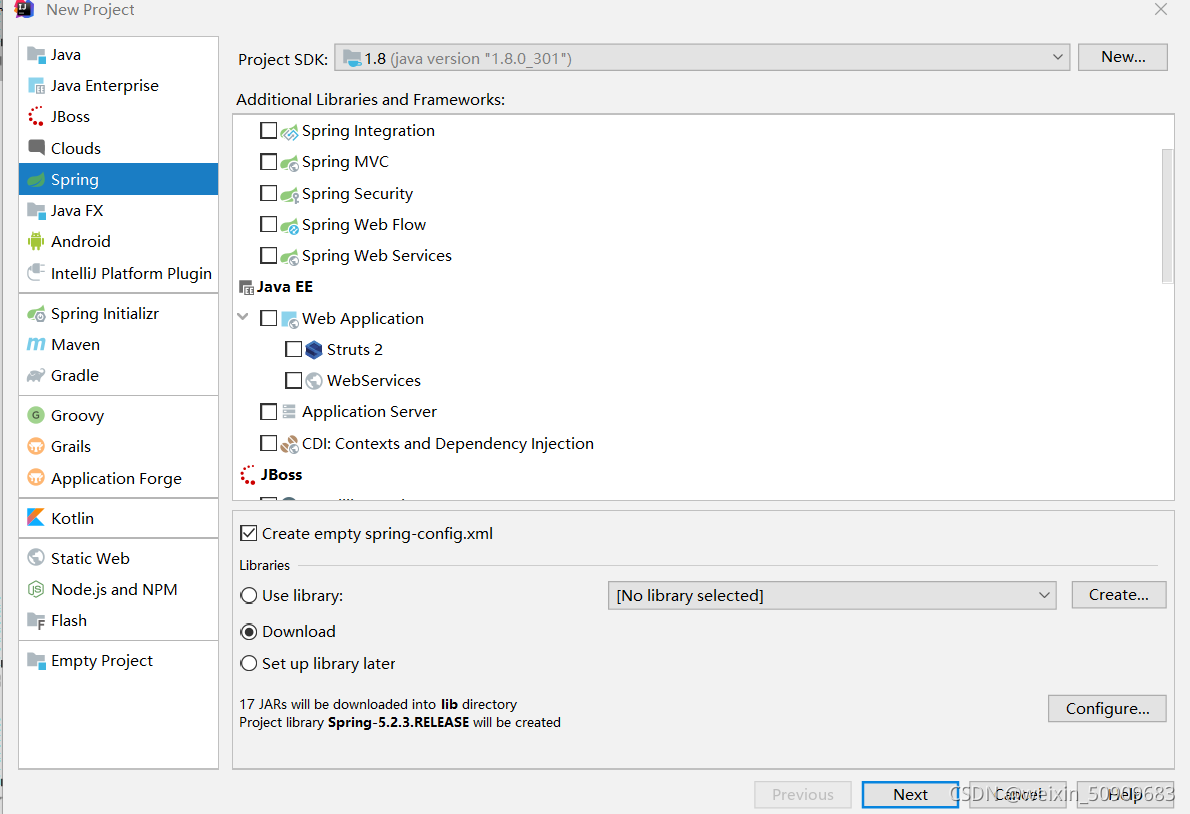The image size is (1190, 814).
Task: Collapse the Web Application tree node
Action: [x=243, y=317]
